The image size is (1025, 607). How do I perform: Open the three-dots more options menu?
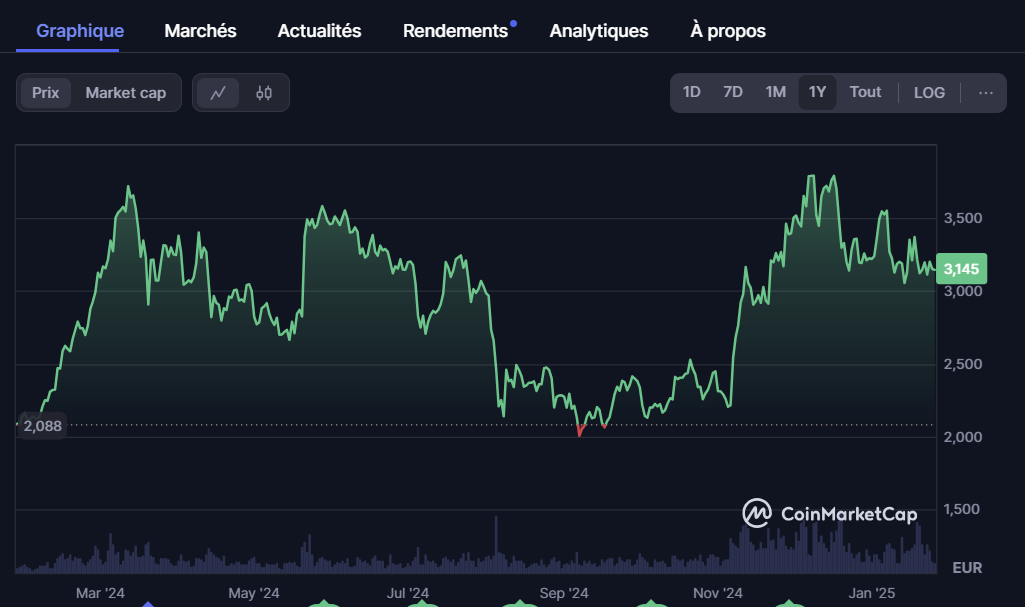pyautogui.click(x=986, y=93)
